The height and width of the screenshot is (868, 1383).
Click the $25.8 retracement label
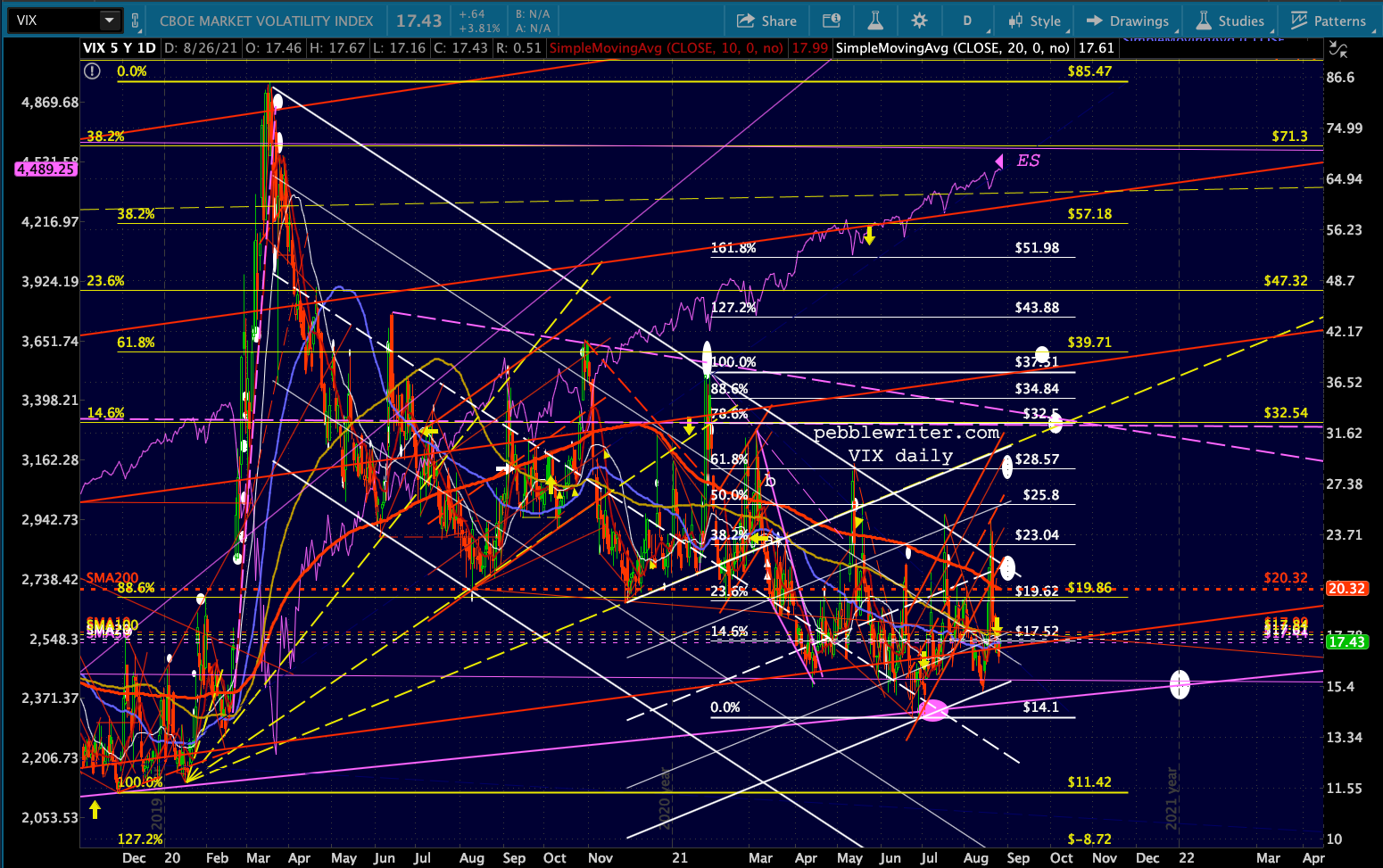click(x=1041, y=495)
